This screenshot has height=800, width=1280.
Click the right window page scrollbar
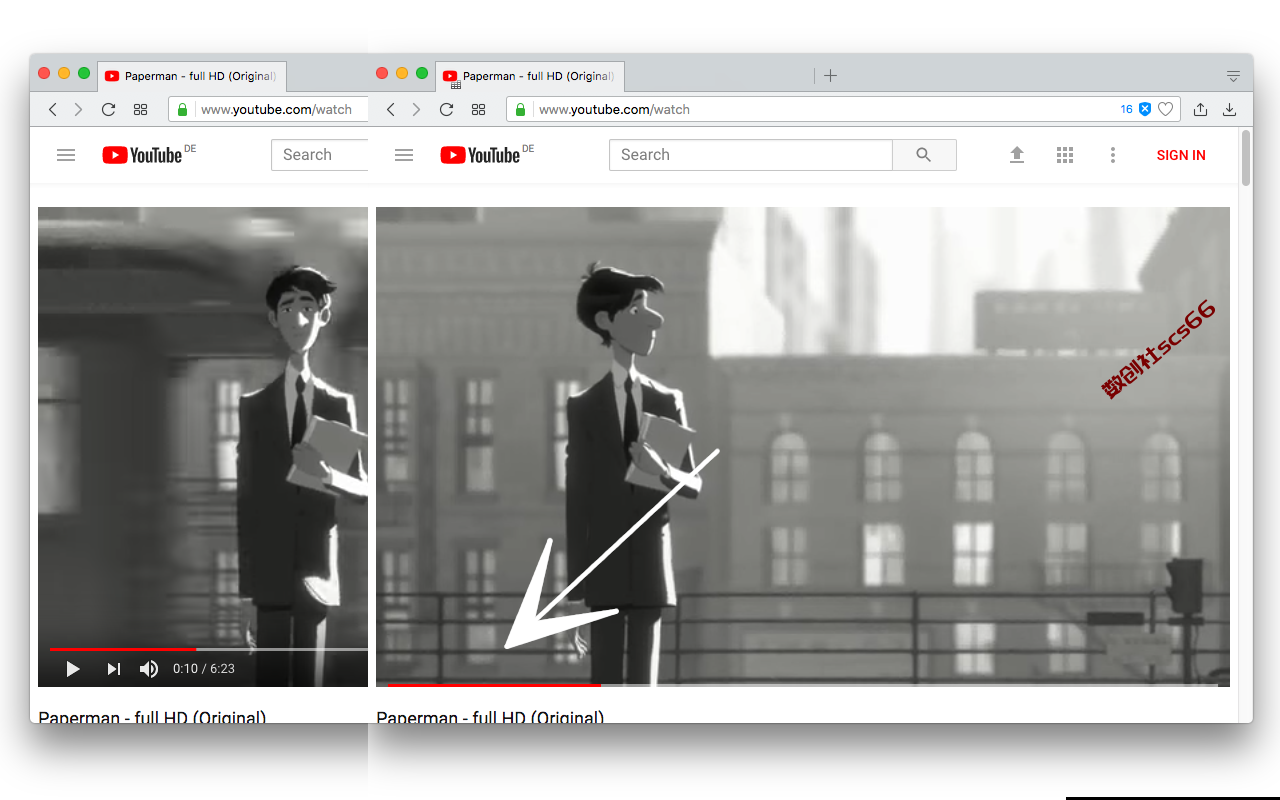tap(1246, 158)
